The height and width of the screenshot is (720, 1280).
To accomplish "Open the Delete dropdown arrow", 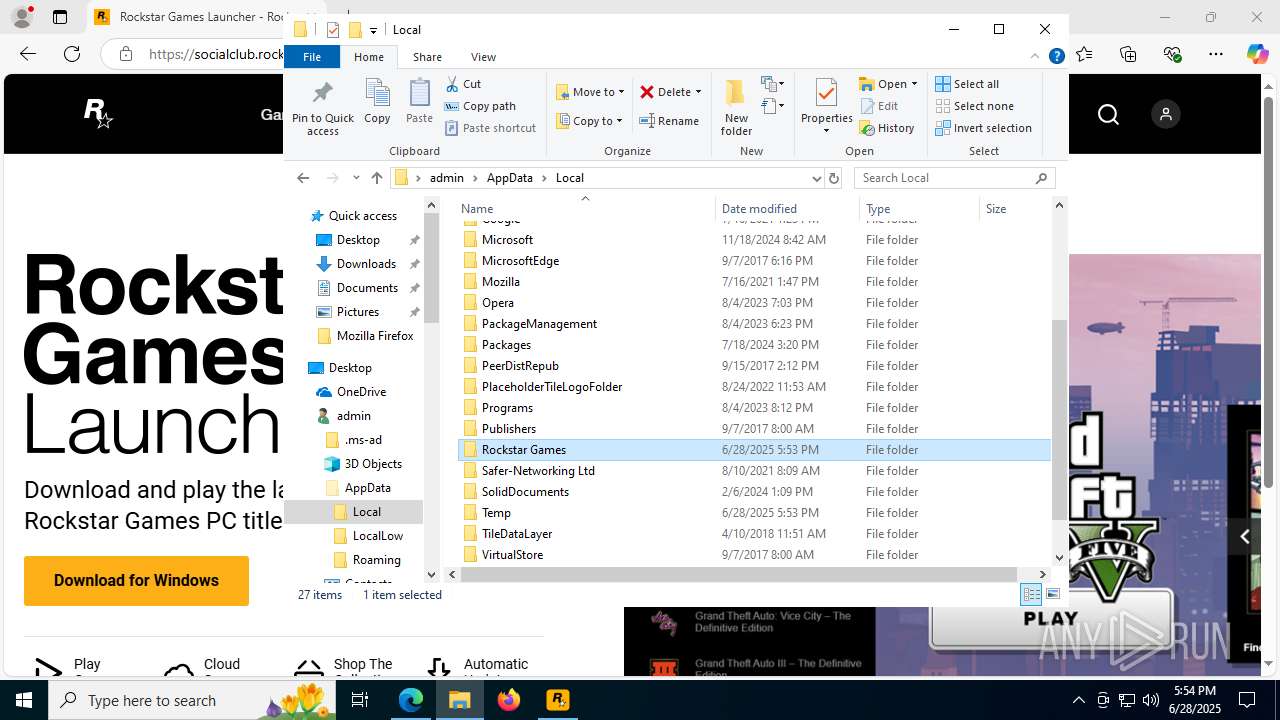I will click(x=698, y=92).
